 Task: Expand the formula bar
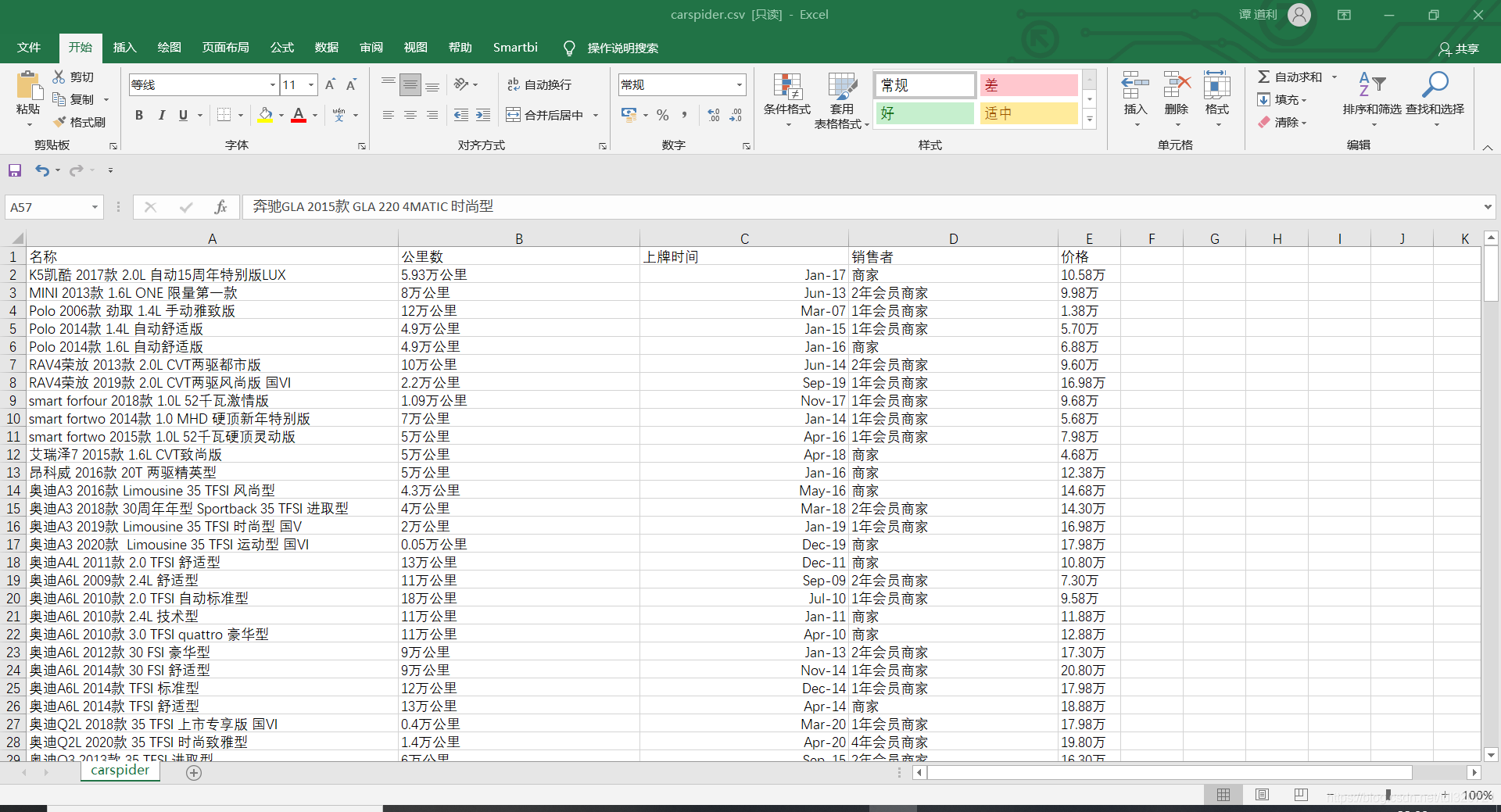[x=1487, y=207]
